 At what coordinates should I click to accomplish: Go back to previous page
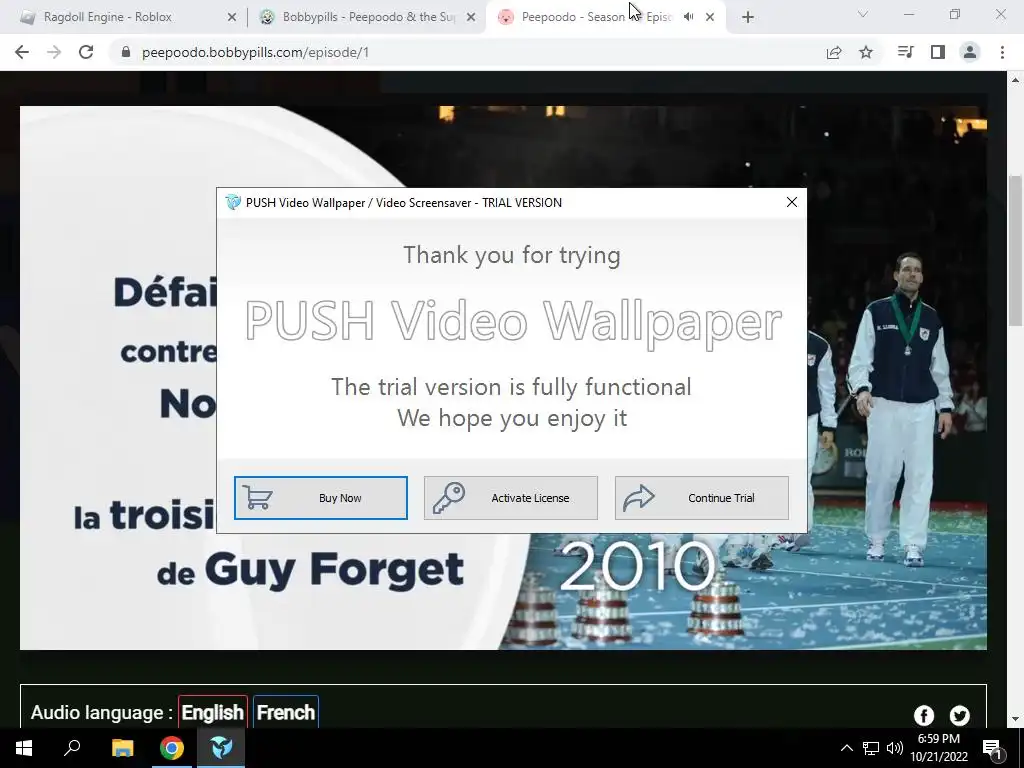[x=22, y=52]
